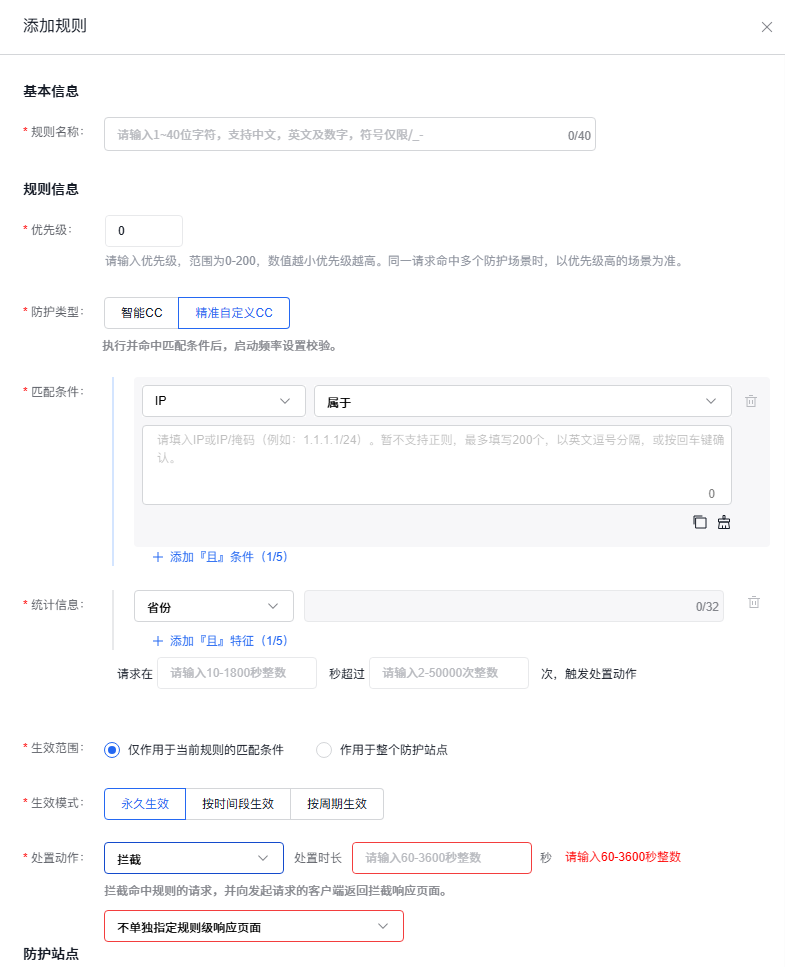This screenshot has height=967, width=785.
Task: Close the 添加规则 dialog
Action: coord(767,27)
